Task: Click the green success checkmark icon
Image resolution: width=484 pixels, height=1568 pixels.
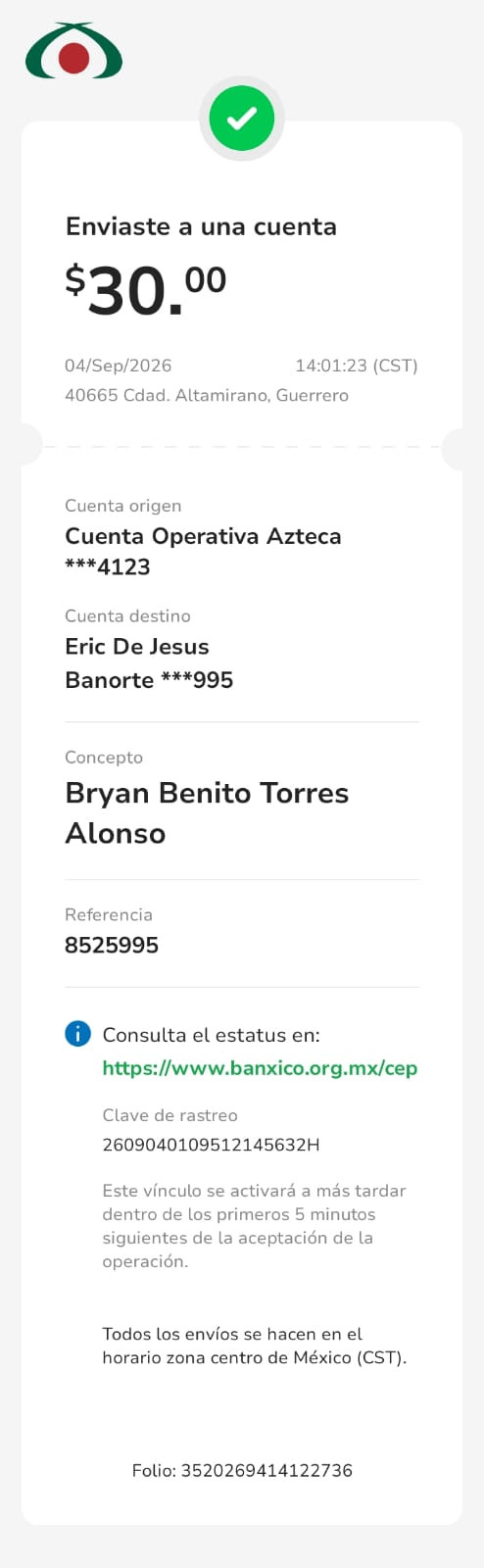Action: pyautogui.click(x=242, y=119)
